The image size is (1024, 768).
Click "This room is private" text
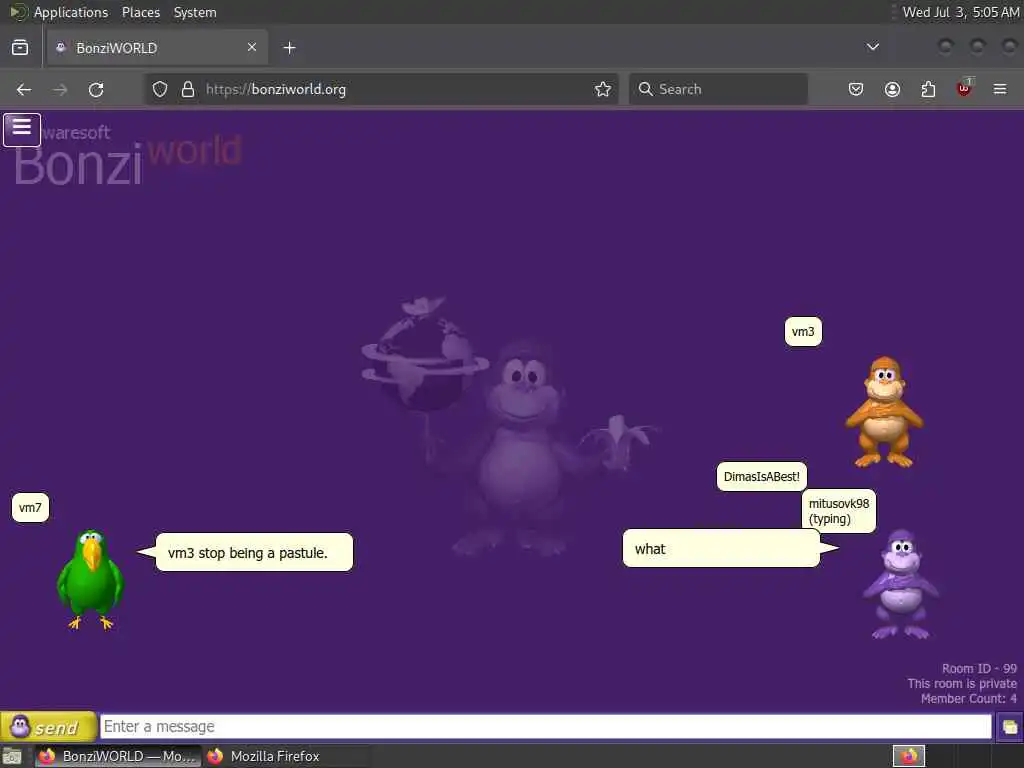pos(962,684)
